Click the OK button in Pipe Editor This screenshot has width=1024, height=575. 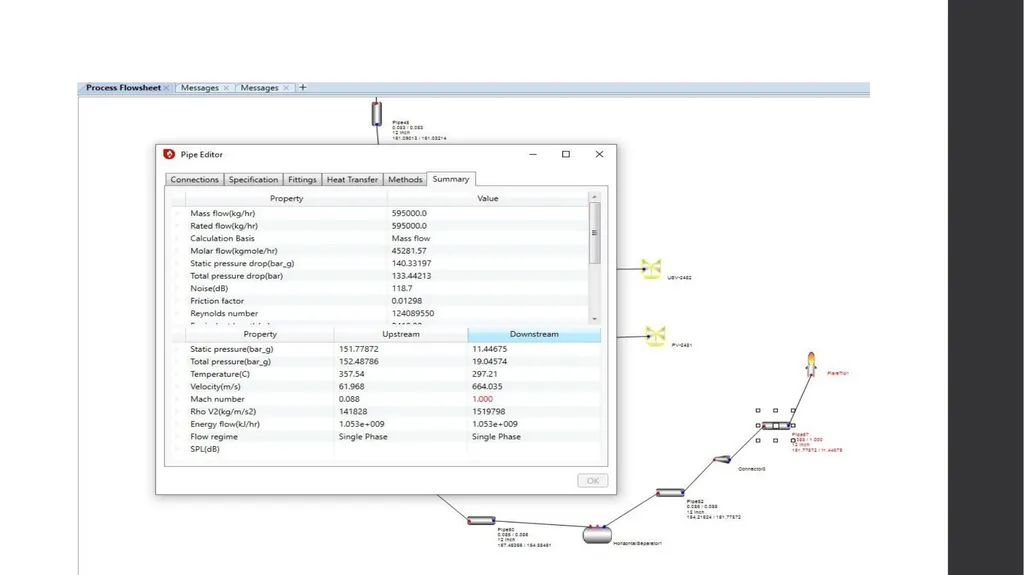tap(592, 480)
